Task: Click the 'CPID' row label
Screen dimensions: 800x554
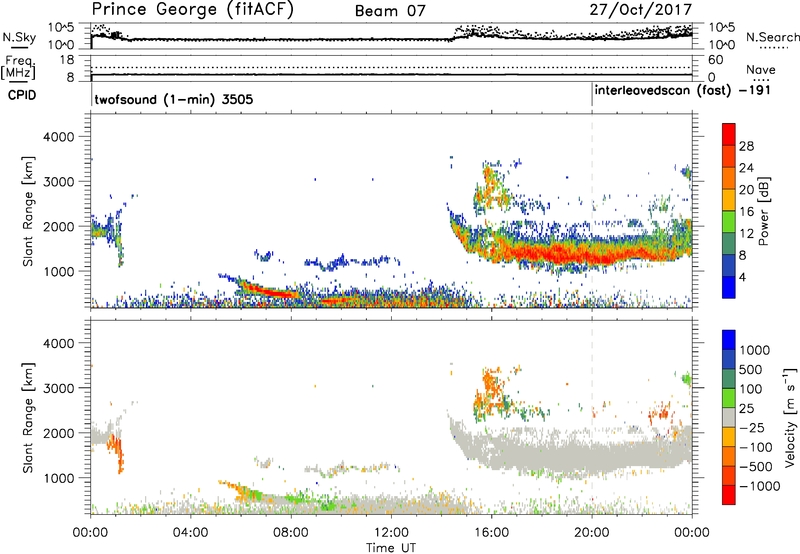Action: point(22,95)
